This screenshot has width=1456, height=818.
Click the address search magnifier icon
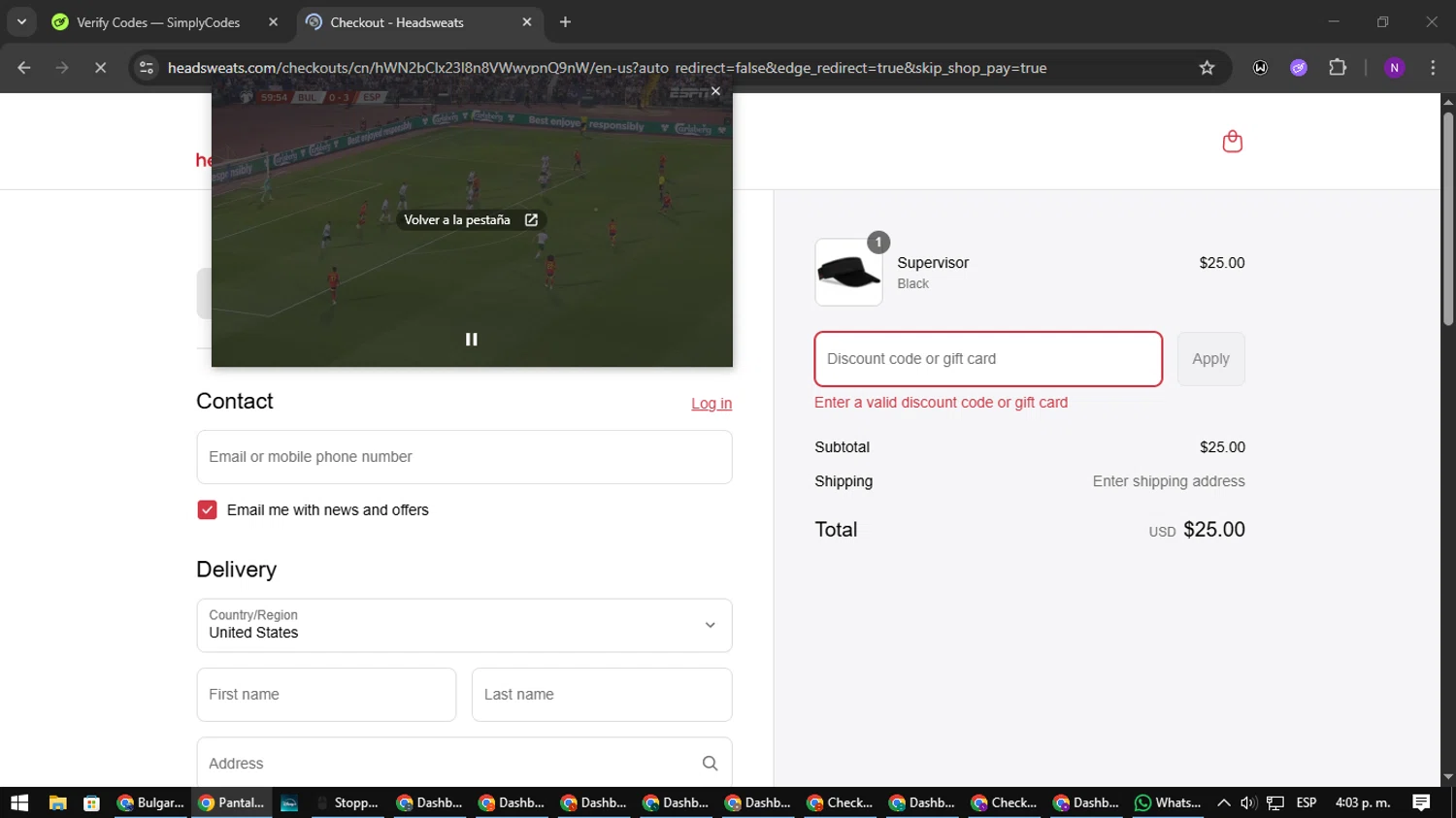[710, 764]
